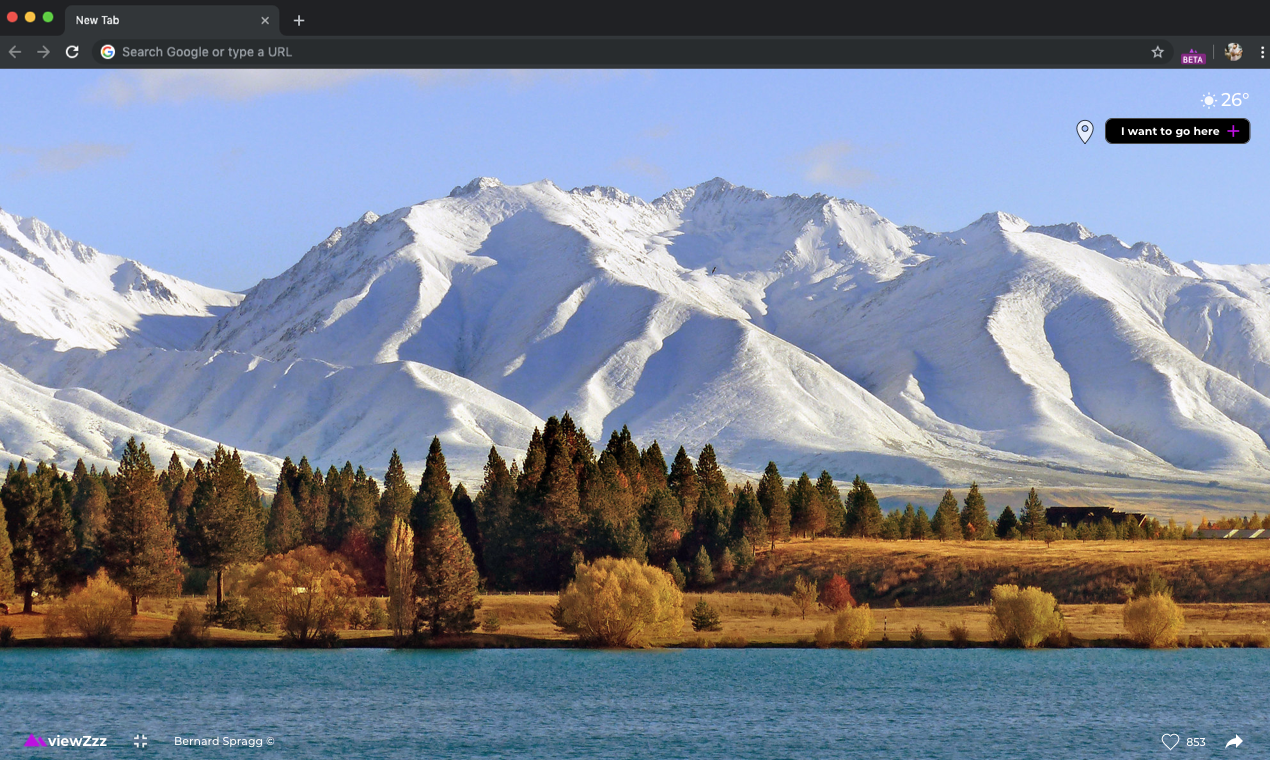Click the Google icon in the address bar
Viewport: 1270px width, 760px height.
point(107,52)
